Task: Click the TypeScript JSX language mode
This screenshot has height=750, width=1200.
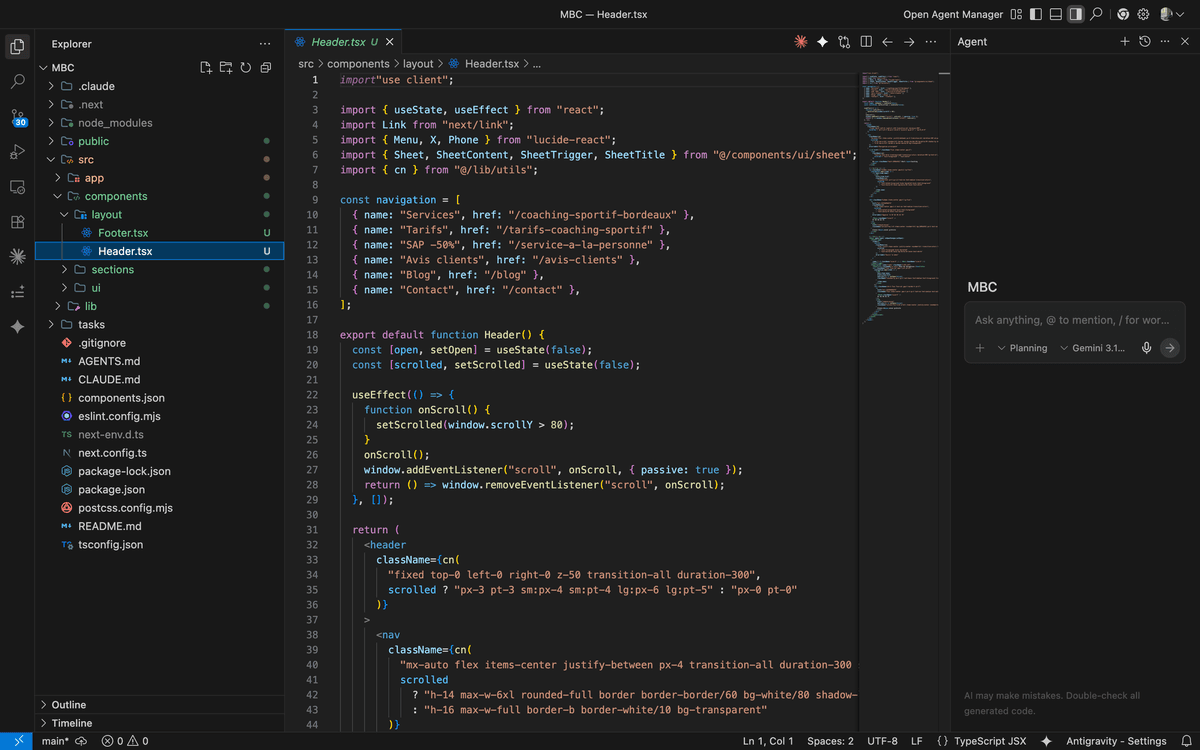Action: [x=989, y=741]
